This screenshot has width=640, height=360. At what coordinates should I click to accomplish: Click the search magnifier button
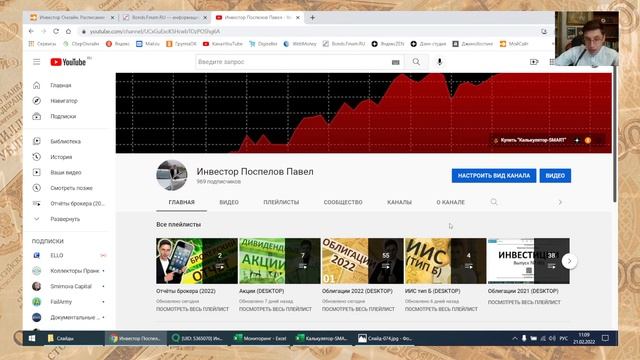tap(416, 62)
